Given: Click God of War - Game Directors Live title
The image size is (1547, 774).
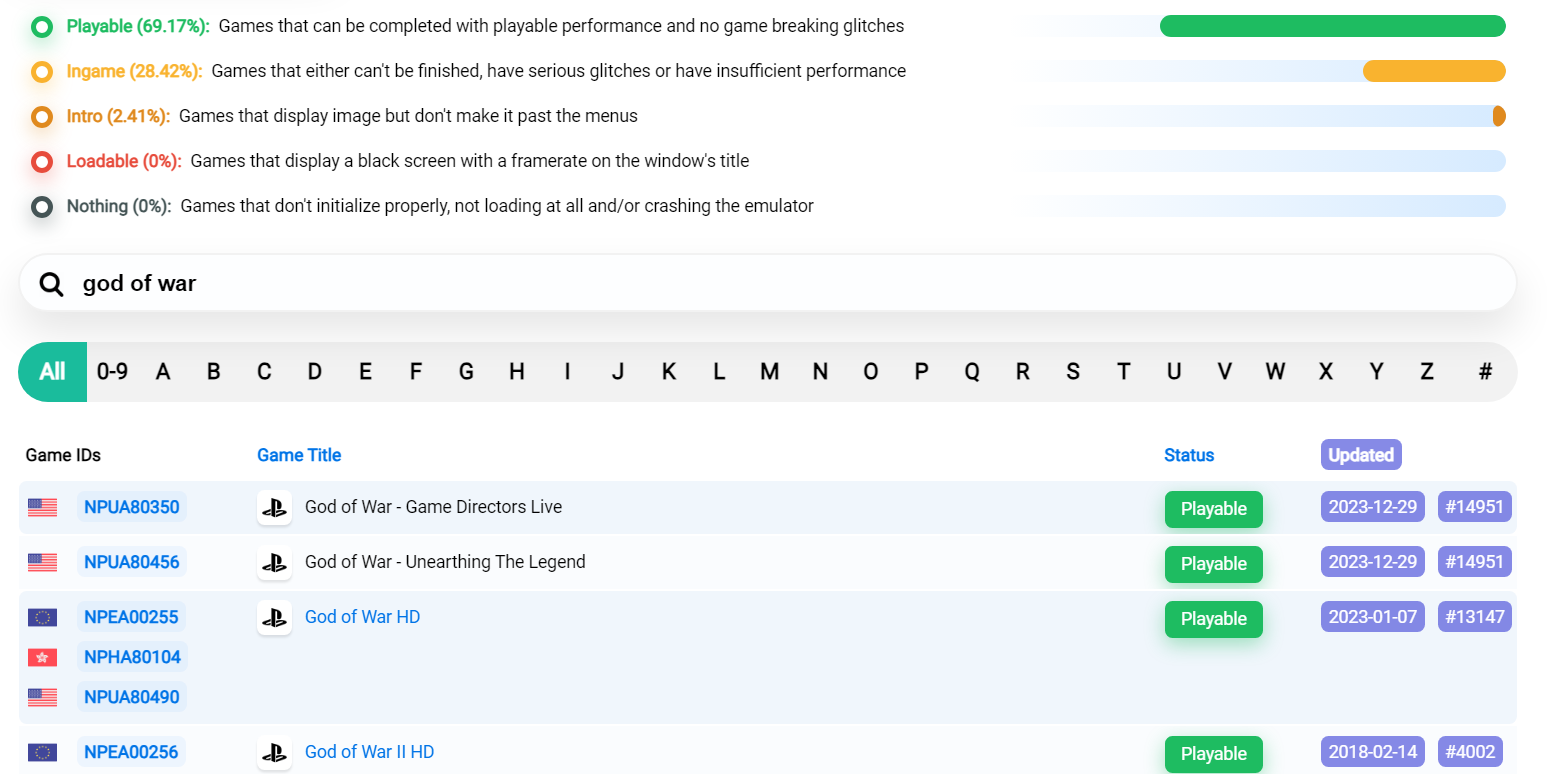Looking at the screenshot, I should point(433,507).
